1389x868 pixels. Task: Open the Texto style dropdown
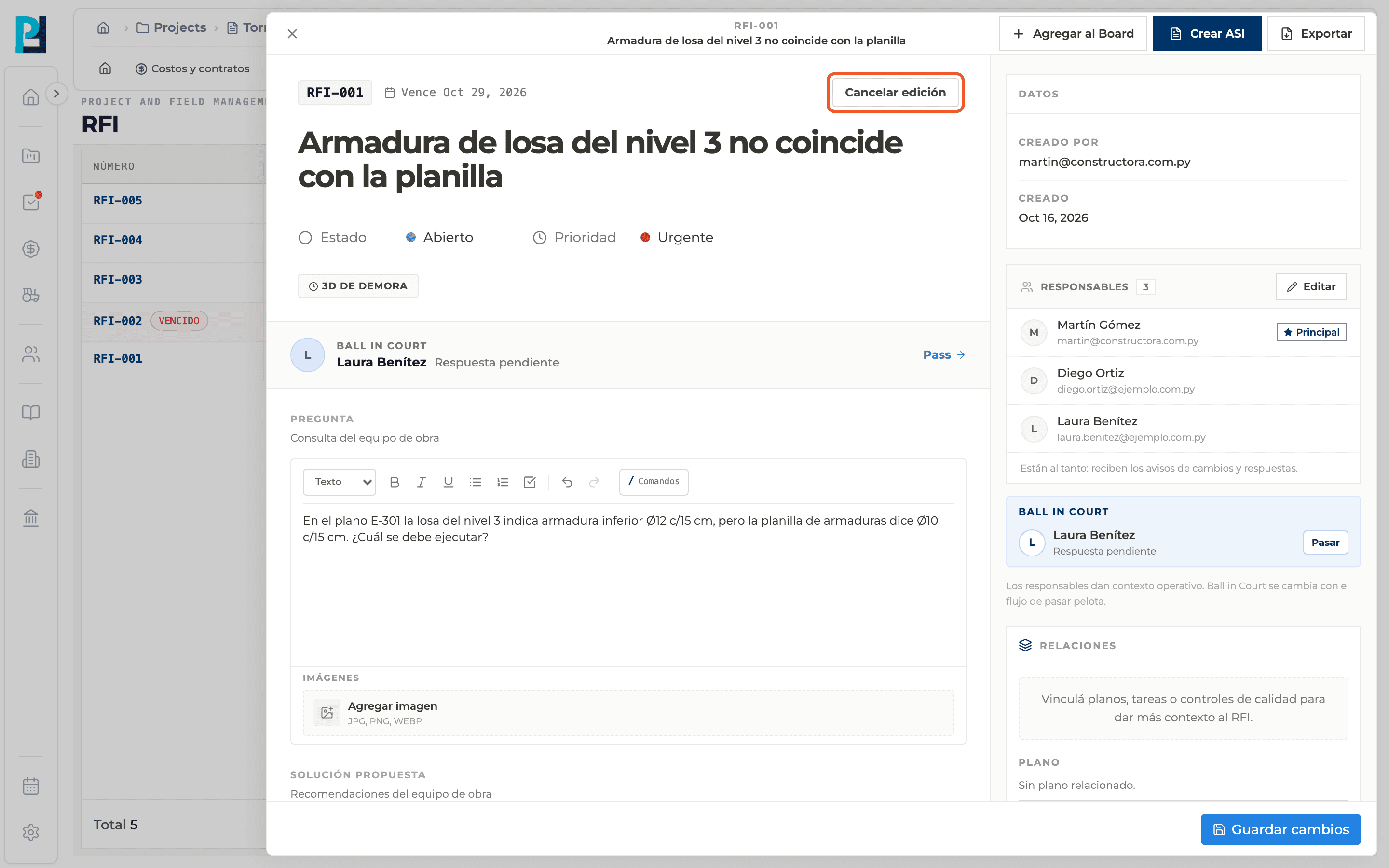coord(339,482)
